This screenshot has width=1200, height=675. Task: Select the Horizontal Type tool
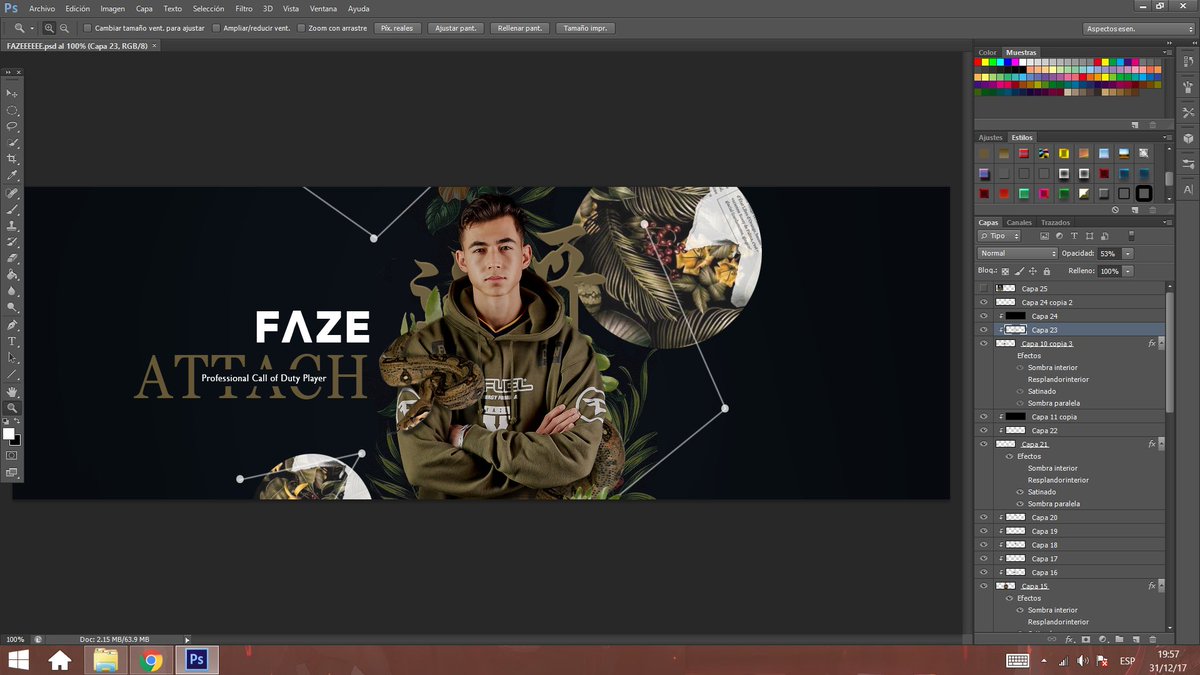pos(12,341)
